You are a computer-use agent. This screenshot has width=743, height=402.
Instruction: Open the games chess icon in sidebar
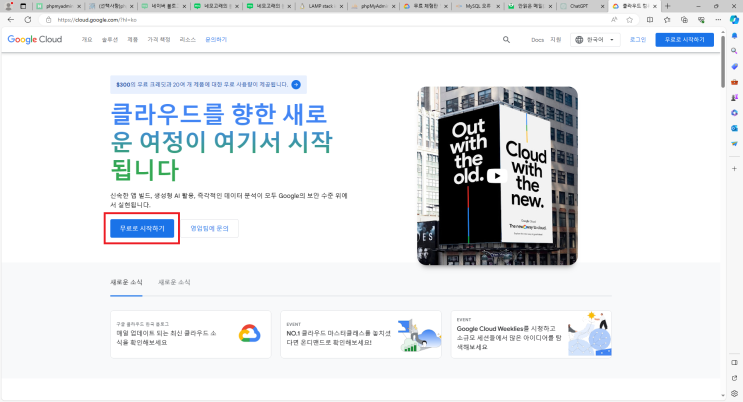pos(734,98)
